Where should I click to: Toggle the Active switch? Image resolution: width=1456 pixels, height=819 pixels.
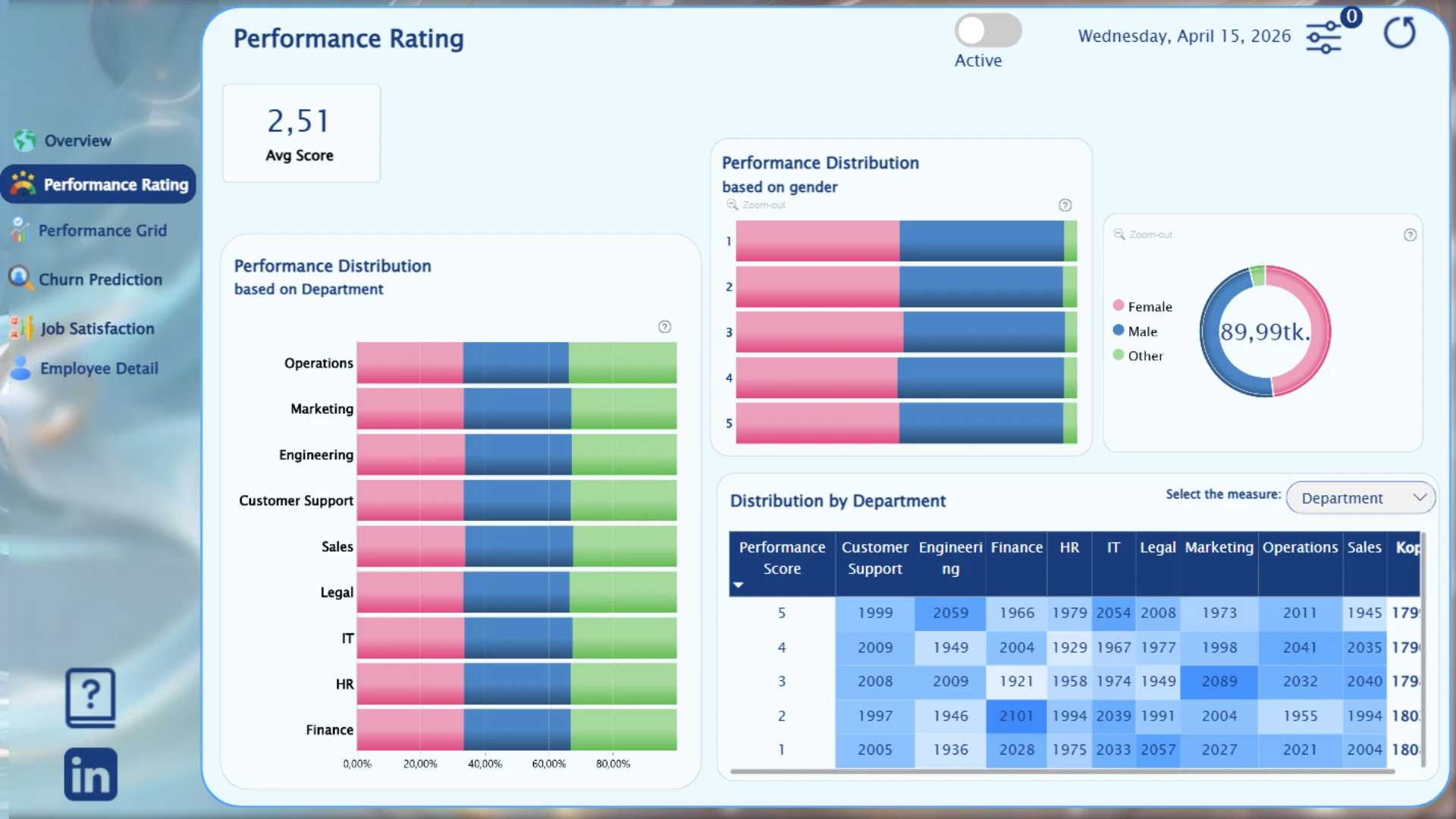[x=987, y=31]
